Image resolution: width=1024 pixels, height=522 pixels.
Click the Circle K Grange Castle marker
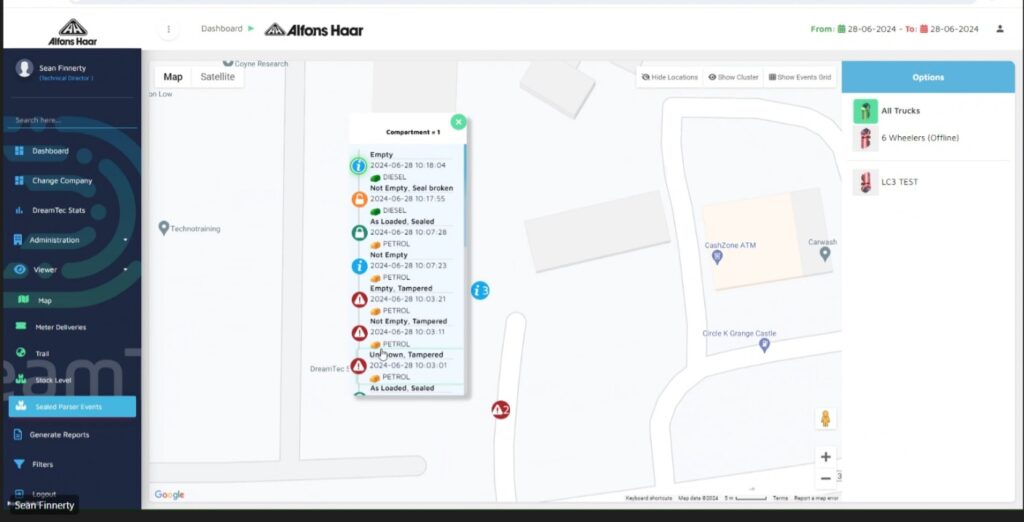point(765,345)
